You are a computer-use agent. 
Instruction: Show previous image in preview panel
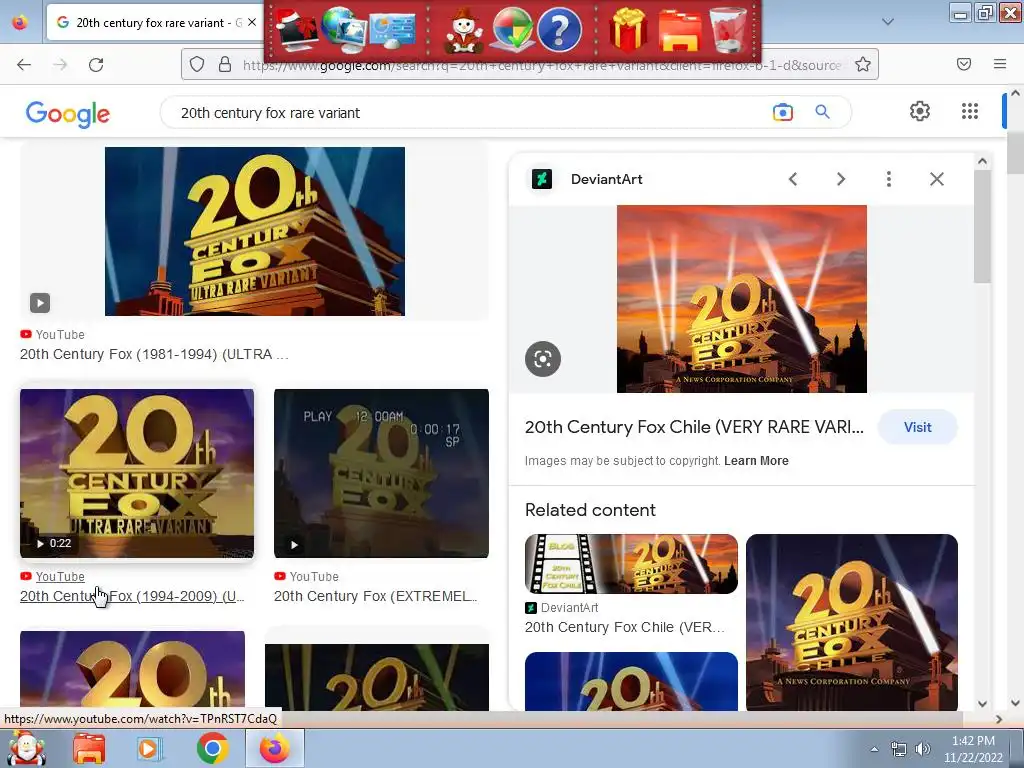[x=793, y=179]
